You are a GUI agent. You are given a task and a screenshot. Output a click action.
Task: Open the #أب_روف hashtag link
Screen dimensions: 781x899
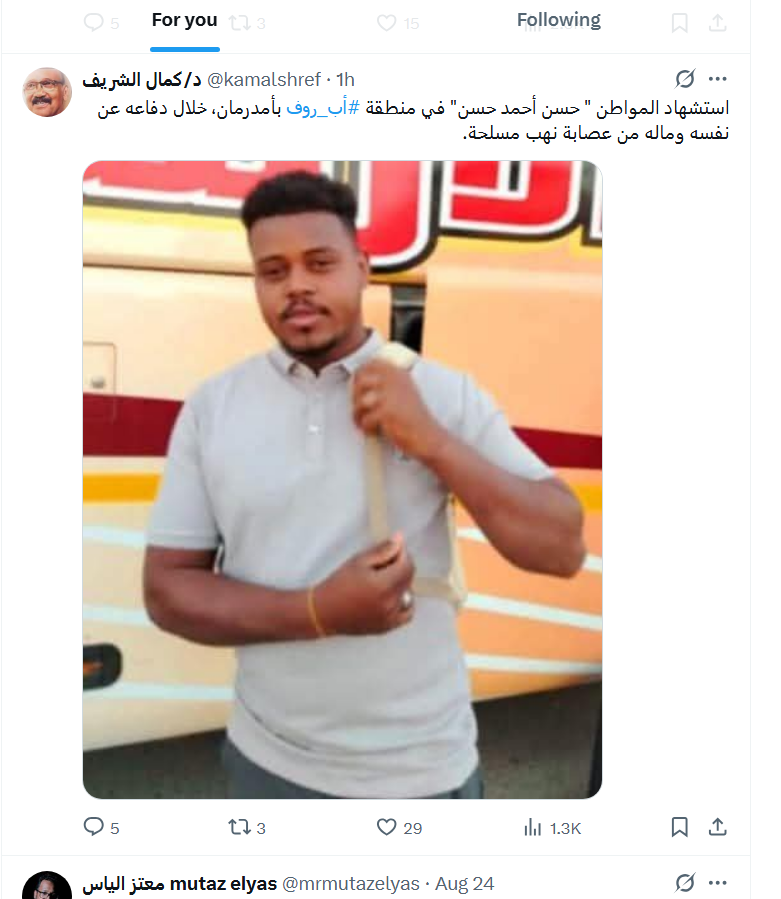322,107
